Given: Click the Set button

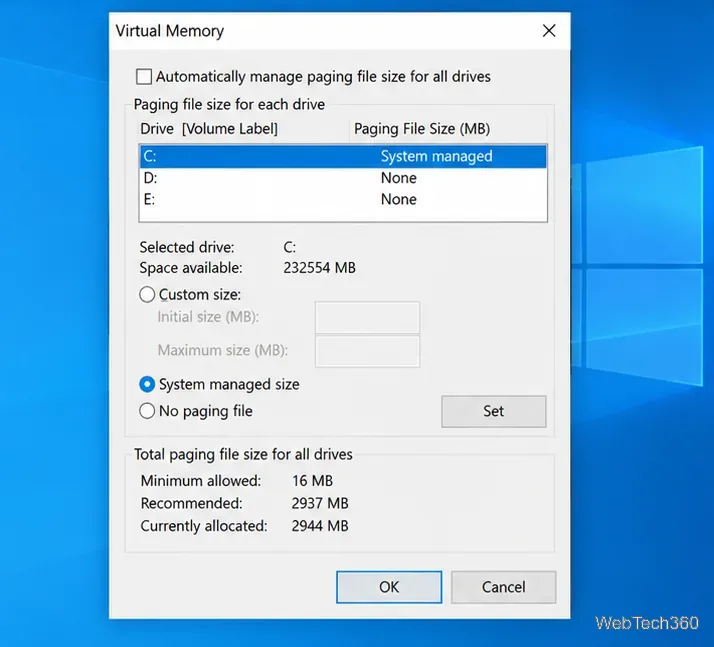Looking at the screenshot, I should [x=494, y=411].
